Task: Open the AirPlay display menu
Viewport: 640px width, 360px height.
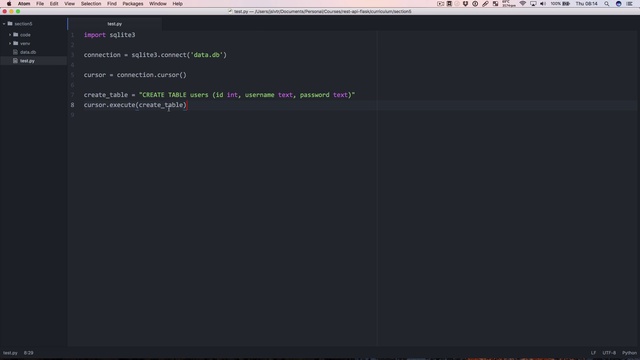Action: tap(533, 4)
